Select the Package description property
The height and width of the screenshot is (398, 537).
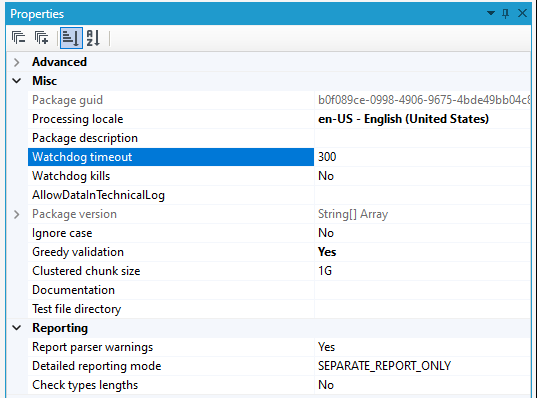click(171, 138)
